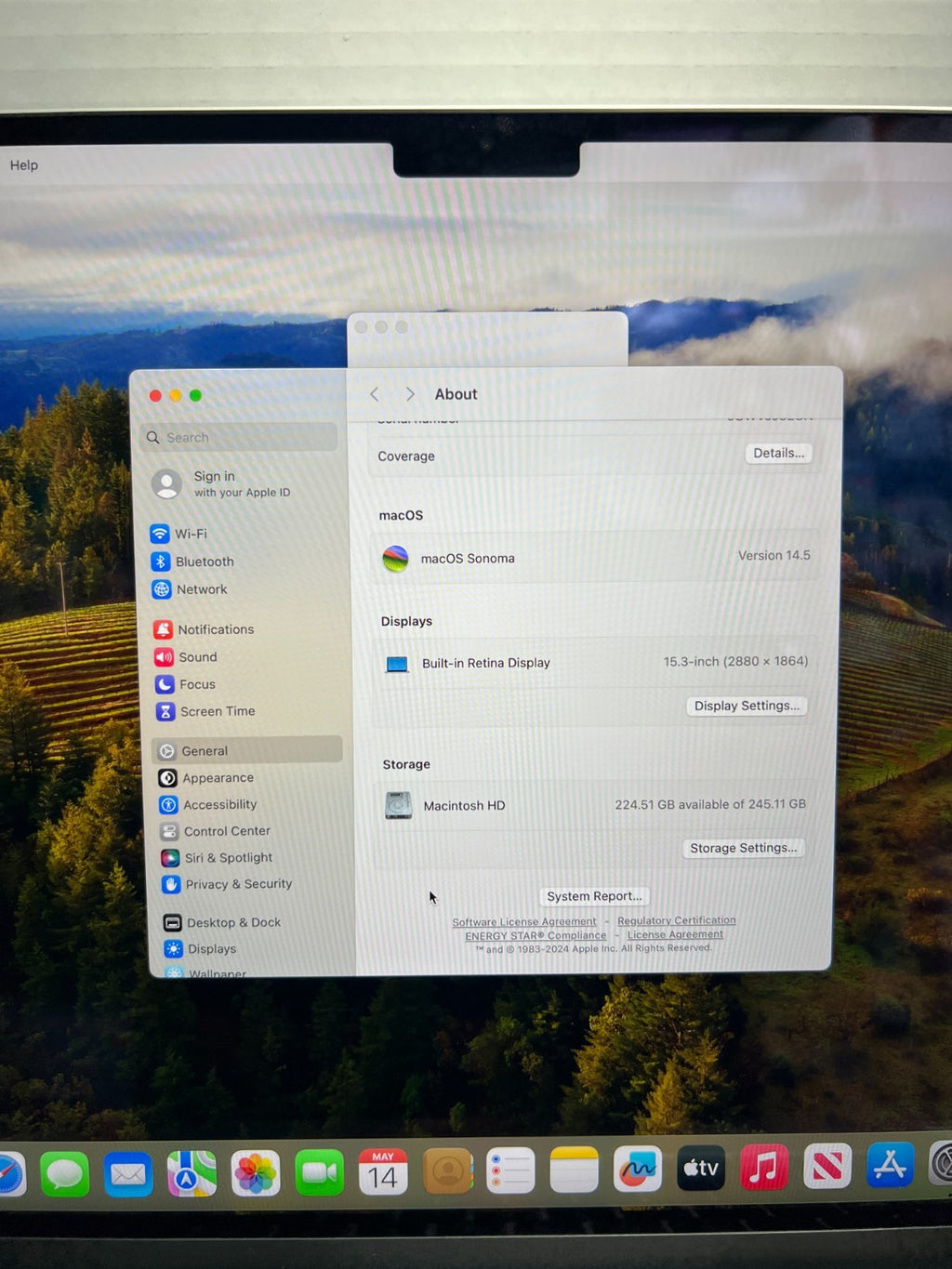This screenshot has height=1269, width=952.
Task: Open Display Settings button
Action: coord(747,706)
